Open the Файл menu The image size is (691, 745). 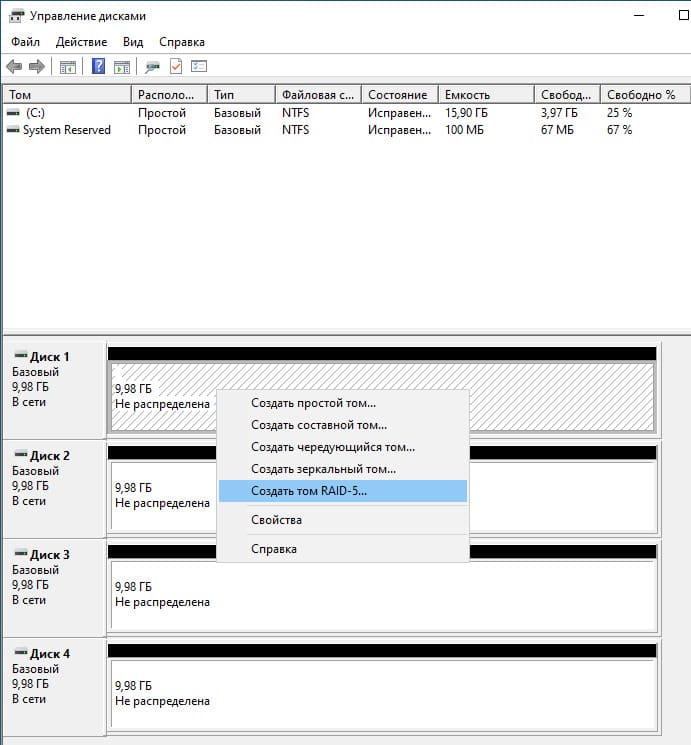point(26,42)
